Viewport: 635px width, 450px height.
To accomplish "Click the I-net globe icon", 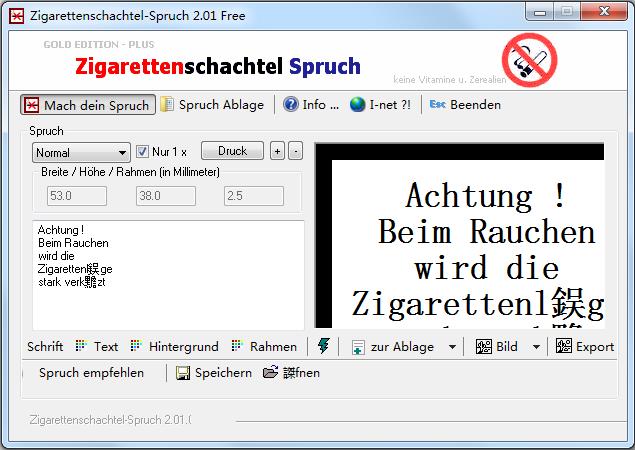I will (x=357, y=105).
